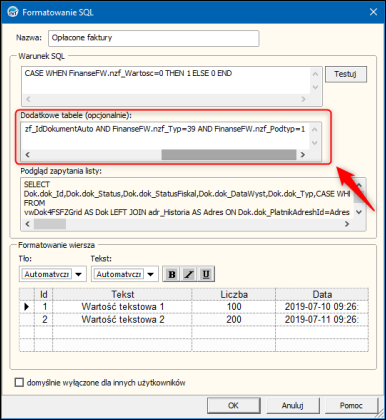Open the Tło color dropdown
This screenshot has height=420, width=386.
tap(79, 274)
